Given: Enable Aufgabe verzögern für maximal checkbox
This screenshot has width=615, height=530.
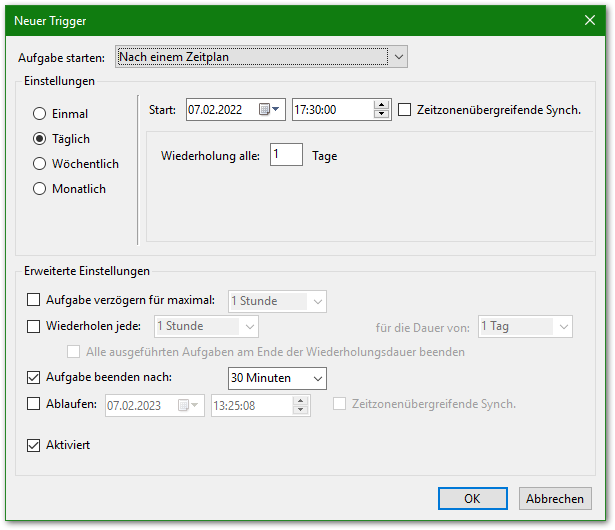Looking at the screenshot, I should (x=34, y=300).
